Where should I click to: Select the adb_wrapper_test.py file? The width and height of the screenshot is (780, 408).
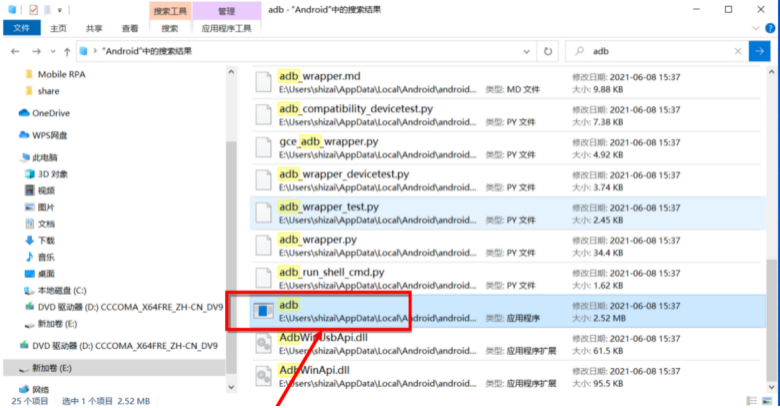coord(329,207)
